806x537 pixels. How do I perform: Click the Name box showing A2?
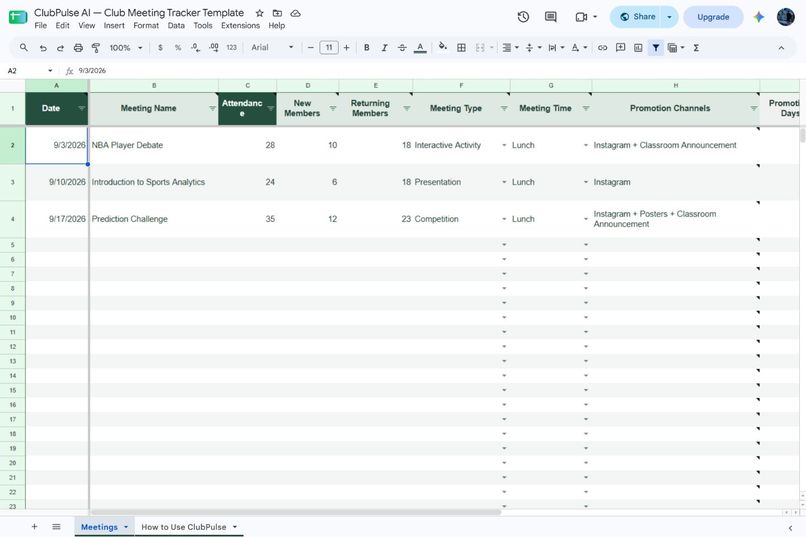point(30,71)
